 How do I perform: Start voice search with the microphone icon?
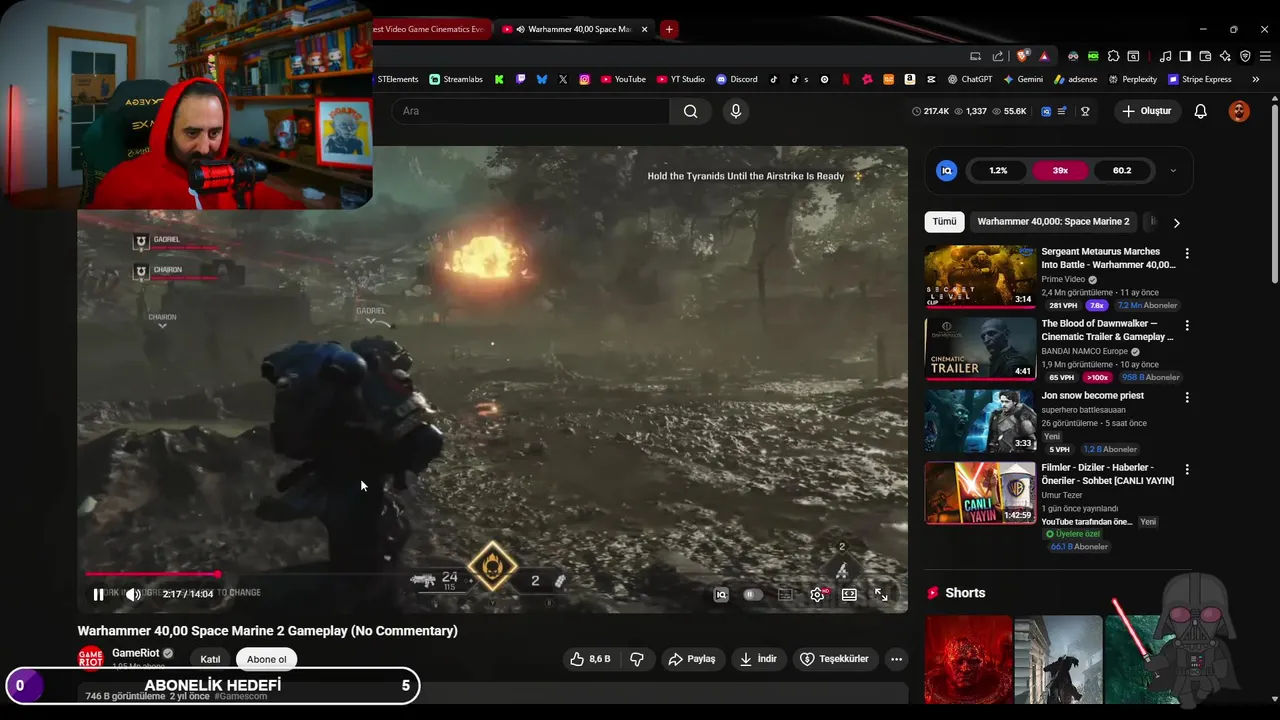click(x=736, y=111)
